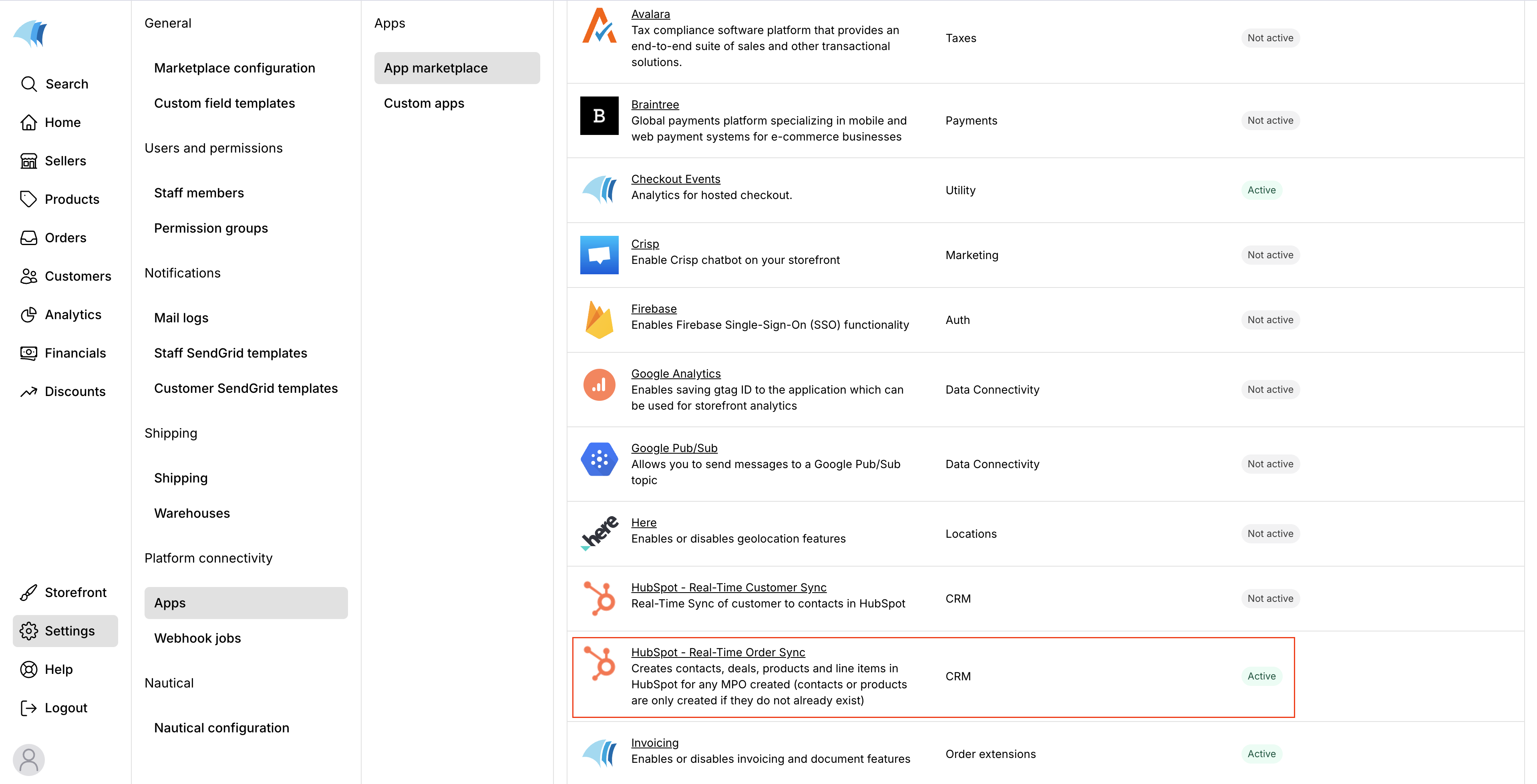Click the Search magnifier icon
The width and height of the screenshot is (1537, 784).
29,84
